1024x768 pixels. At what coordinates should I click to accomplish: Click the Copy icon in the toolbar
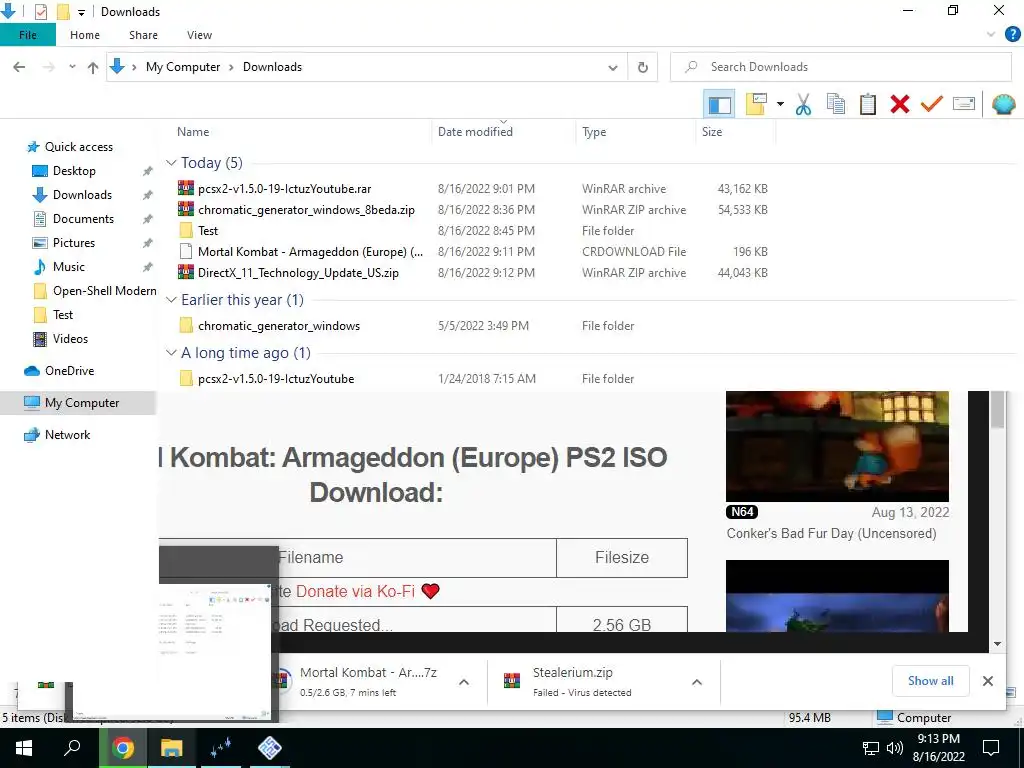836,104
